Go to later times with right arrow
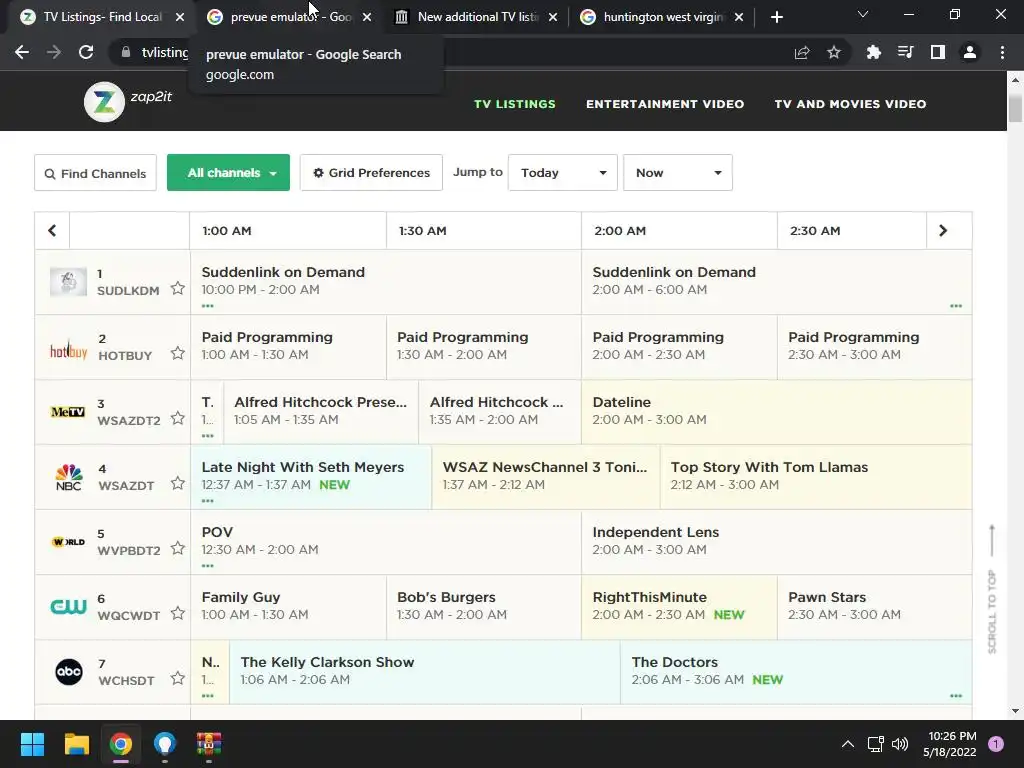The width and height of the screenshot is (1024, 768). (943, 231)
